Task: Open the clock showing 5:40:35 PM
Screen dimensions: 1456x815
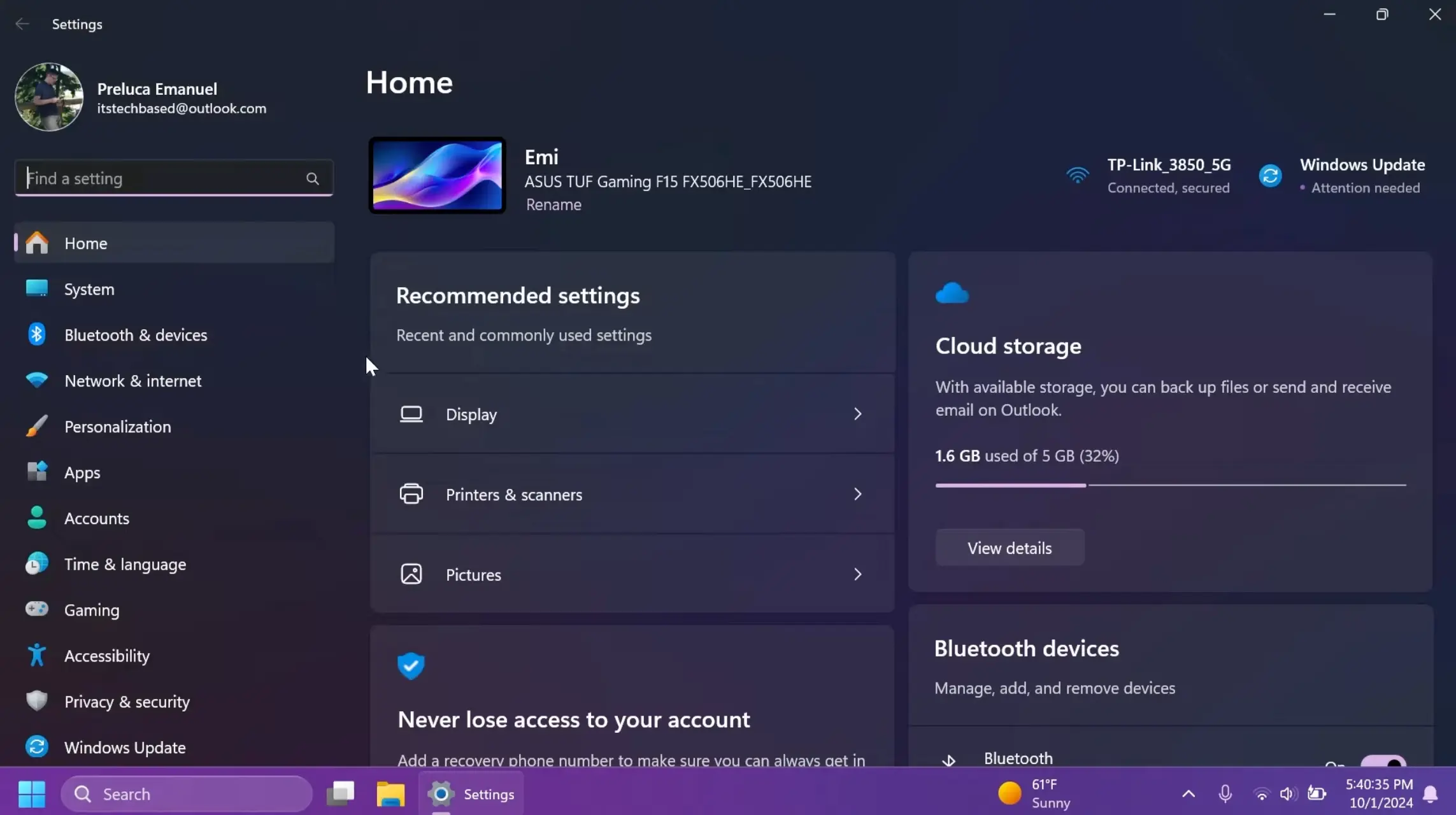Action: click(1379, 794)
